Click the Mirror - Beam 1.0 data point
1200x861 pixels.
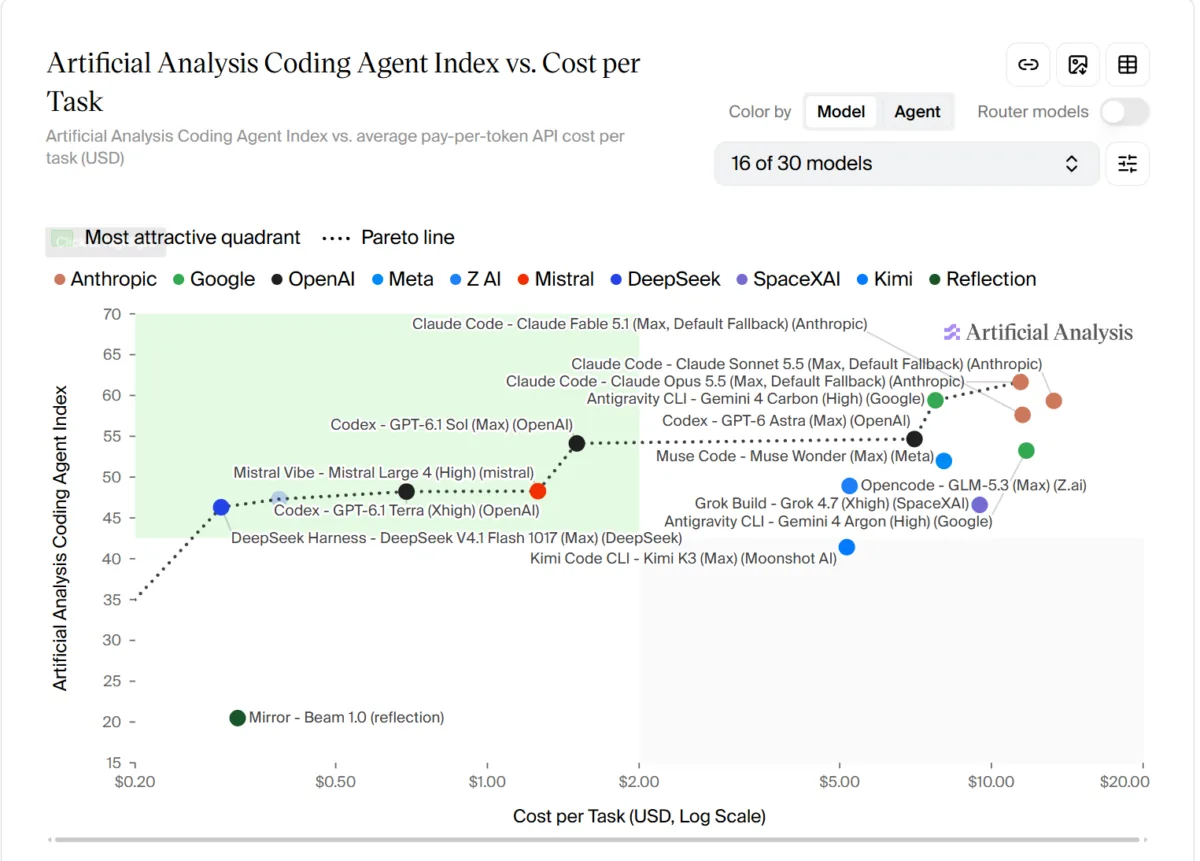click(237, 718)
